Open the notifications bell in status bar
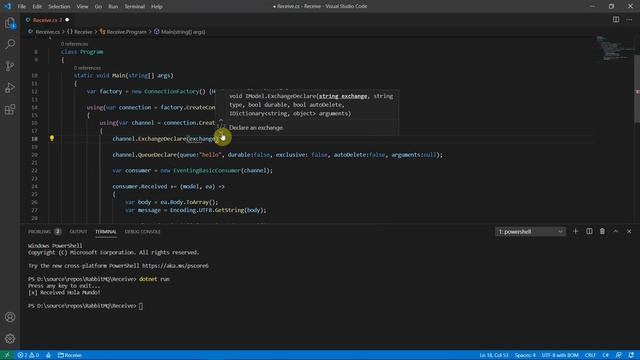 point(631,355)
